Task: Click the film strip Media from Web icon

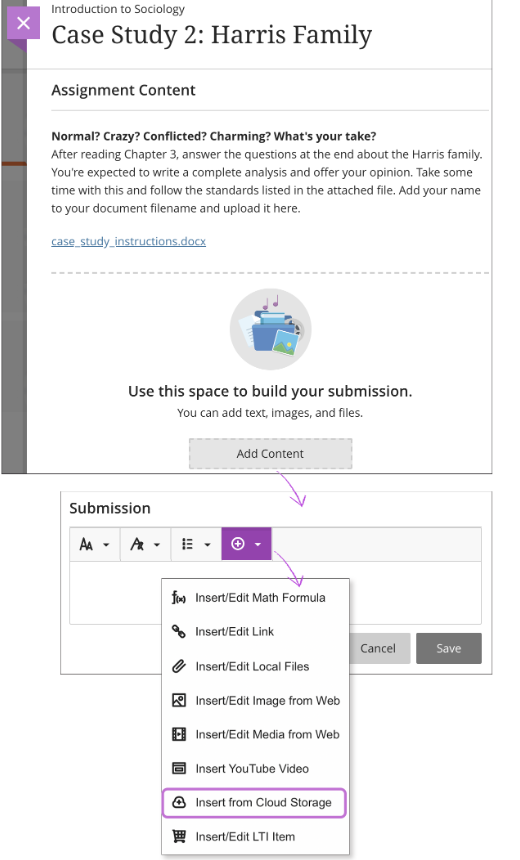Action: 179,734
